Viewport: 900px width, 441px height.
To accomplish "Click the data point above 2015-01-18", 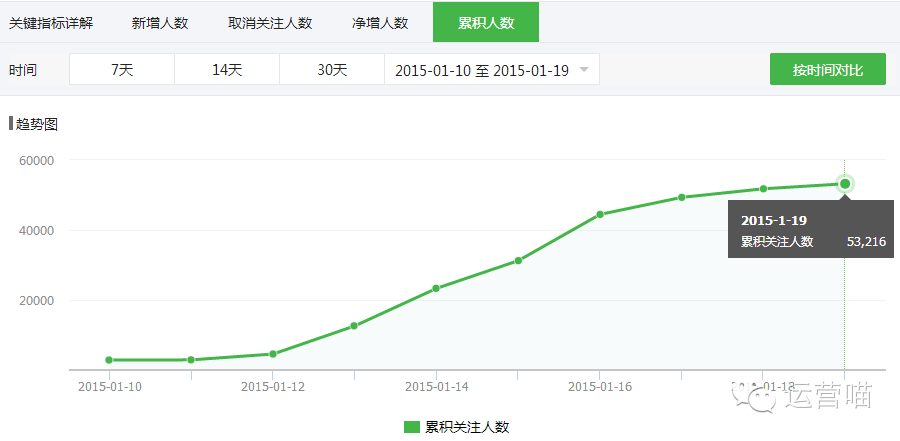I will 763,189.
